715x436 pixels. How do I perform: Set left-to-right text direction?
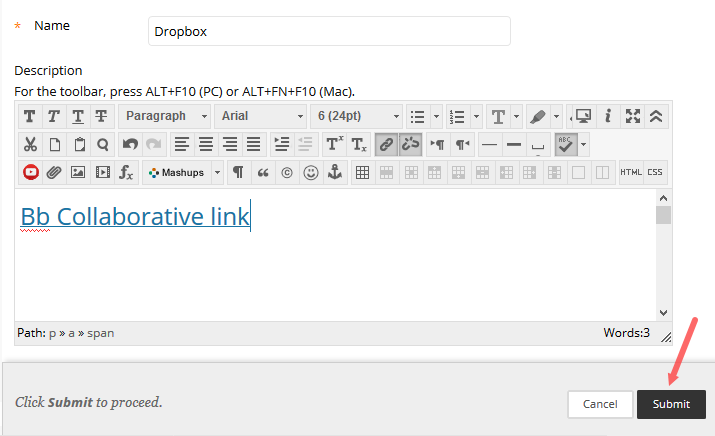point(438,145)
